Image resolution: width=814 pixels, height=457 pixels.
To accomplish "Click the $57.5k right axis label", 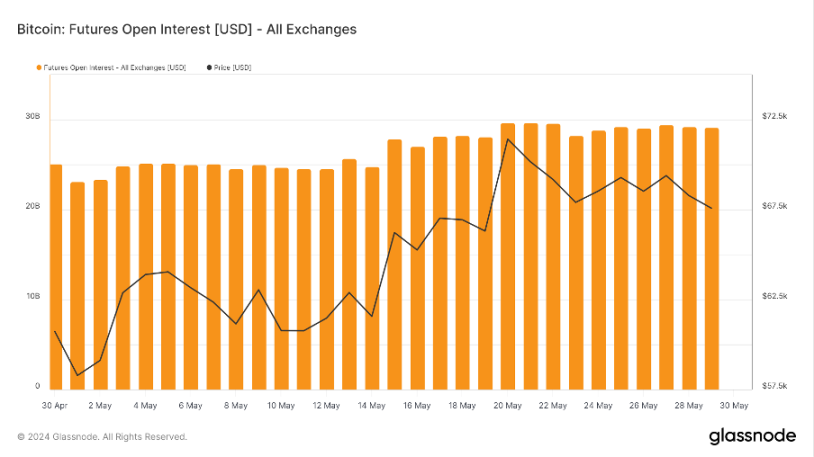I will pyautogui.click(x=775, y=386).
